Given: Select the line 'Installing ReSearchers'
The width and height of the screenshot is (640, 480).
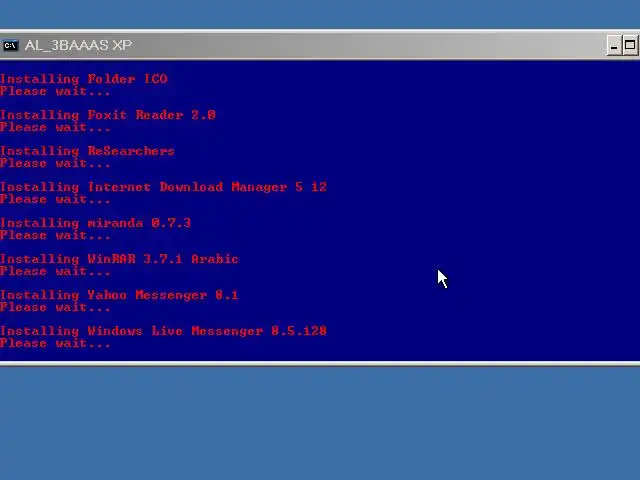Looking at the screenshot, I should pos(87,151).
